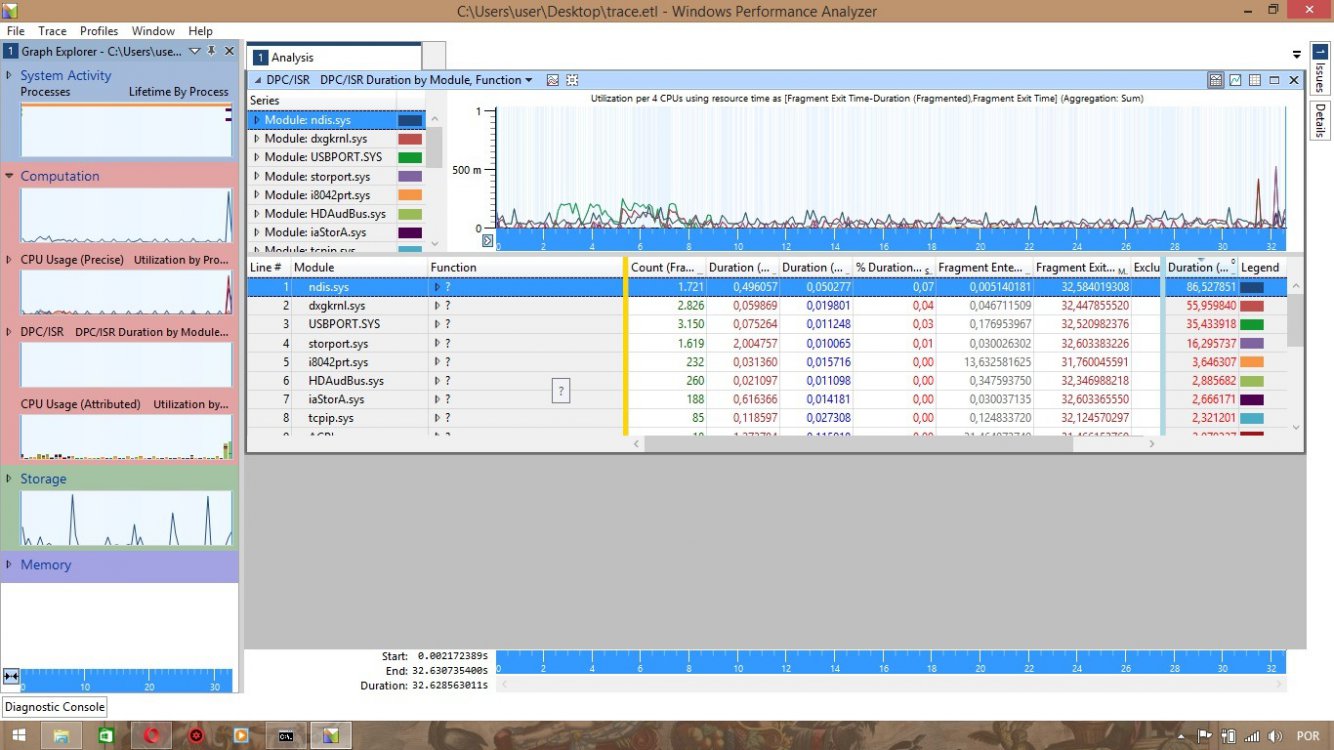Click small arrow button at the graph axis origin
Viewport: 1334px width, 750px height.
[x=488, y=240]
